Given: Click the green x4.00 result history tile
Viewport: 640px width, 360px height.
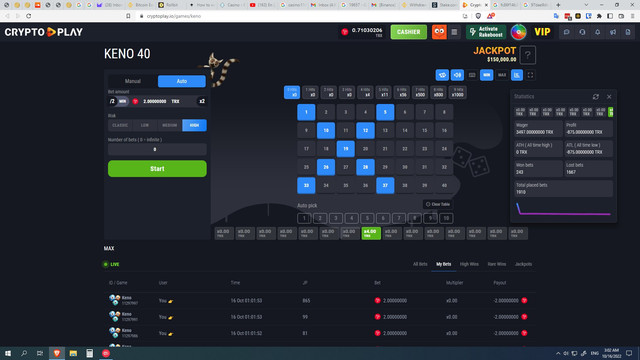Looking at the screenshot, I should [x=371, y=233].
